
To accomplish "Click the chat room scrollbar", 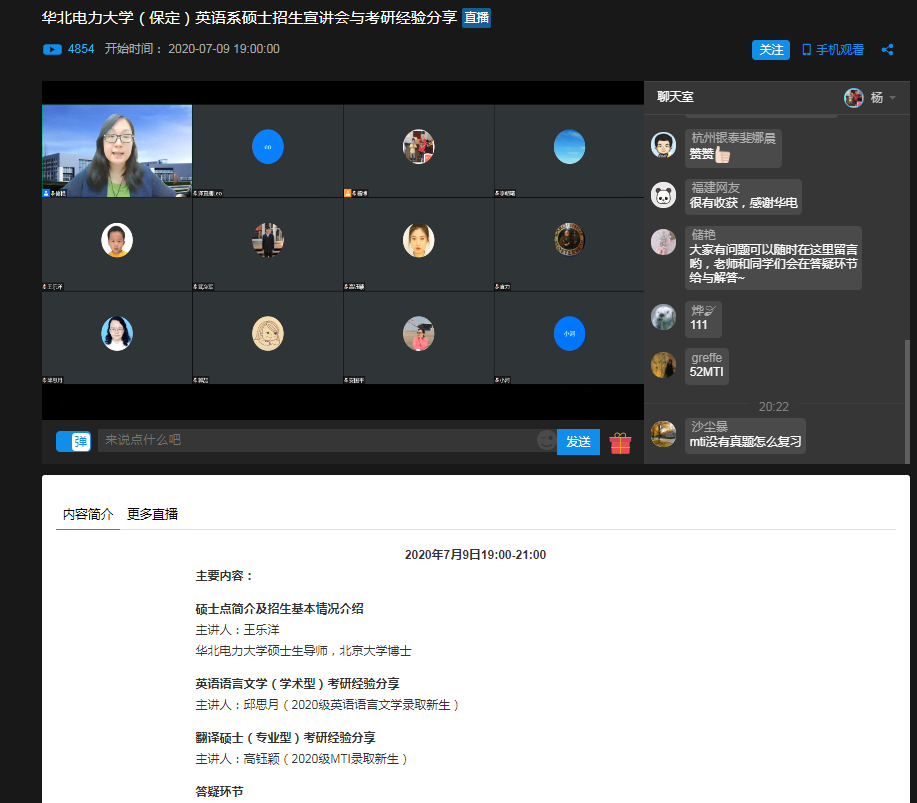I will (906, 401).
